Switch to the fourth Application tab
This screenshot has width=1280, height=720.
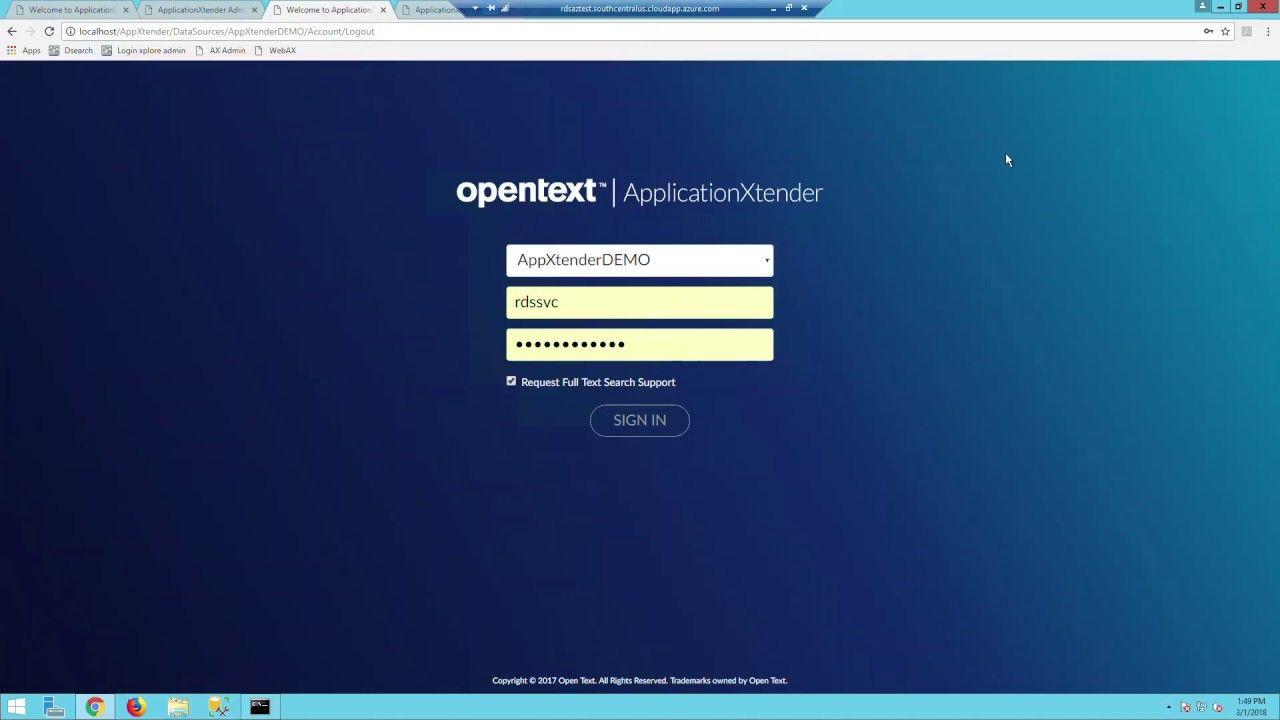(x=430, y=10)
